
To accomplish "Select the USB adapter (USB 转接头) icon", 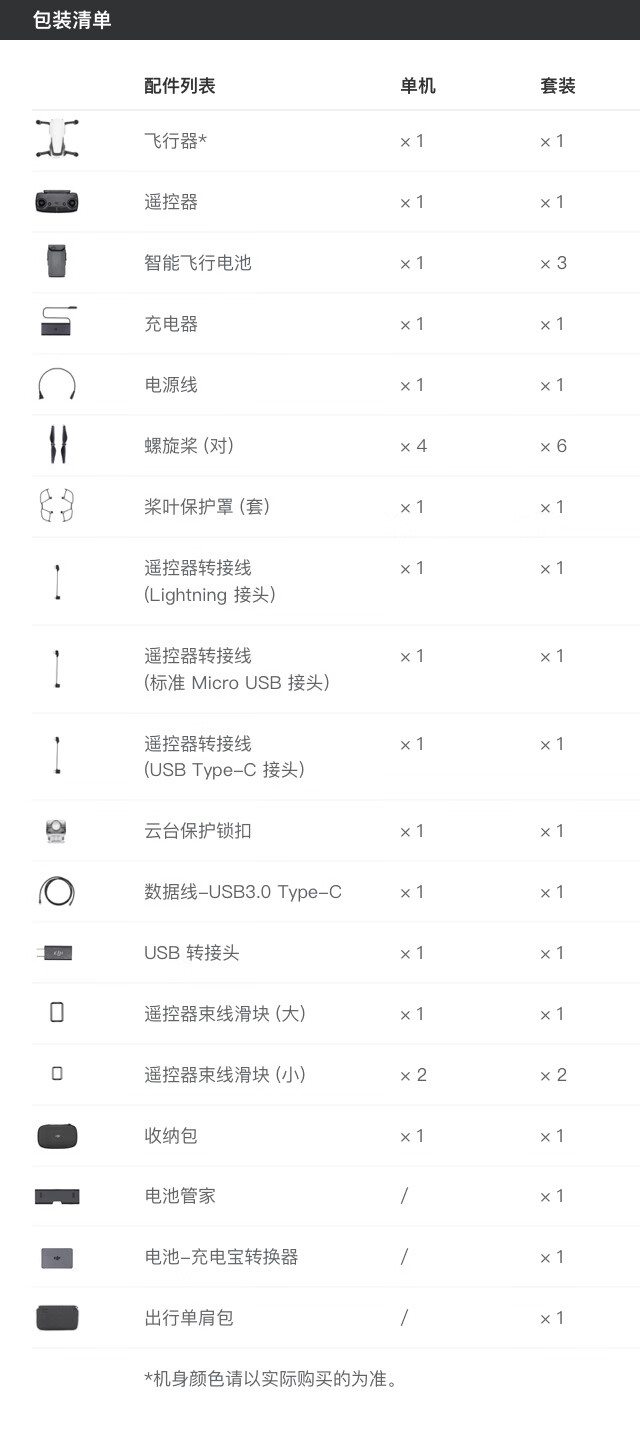I will (x=55, y=953).
